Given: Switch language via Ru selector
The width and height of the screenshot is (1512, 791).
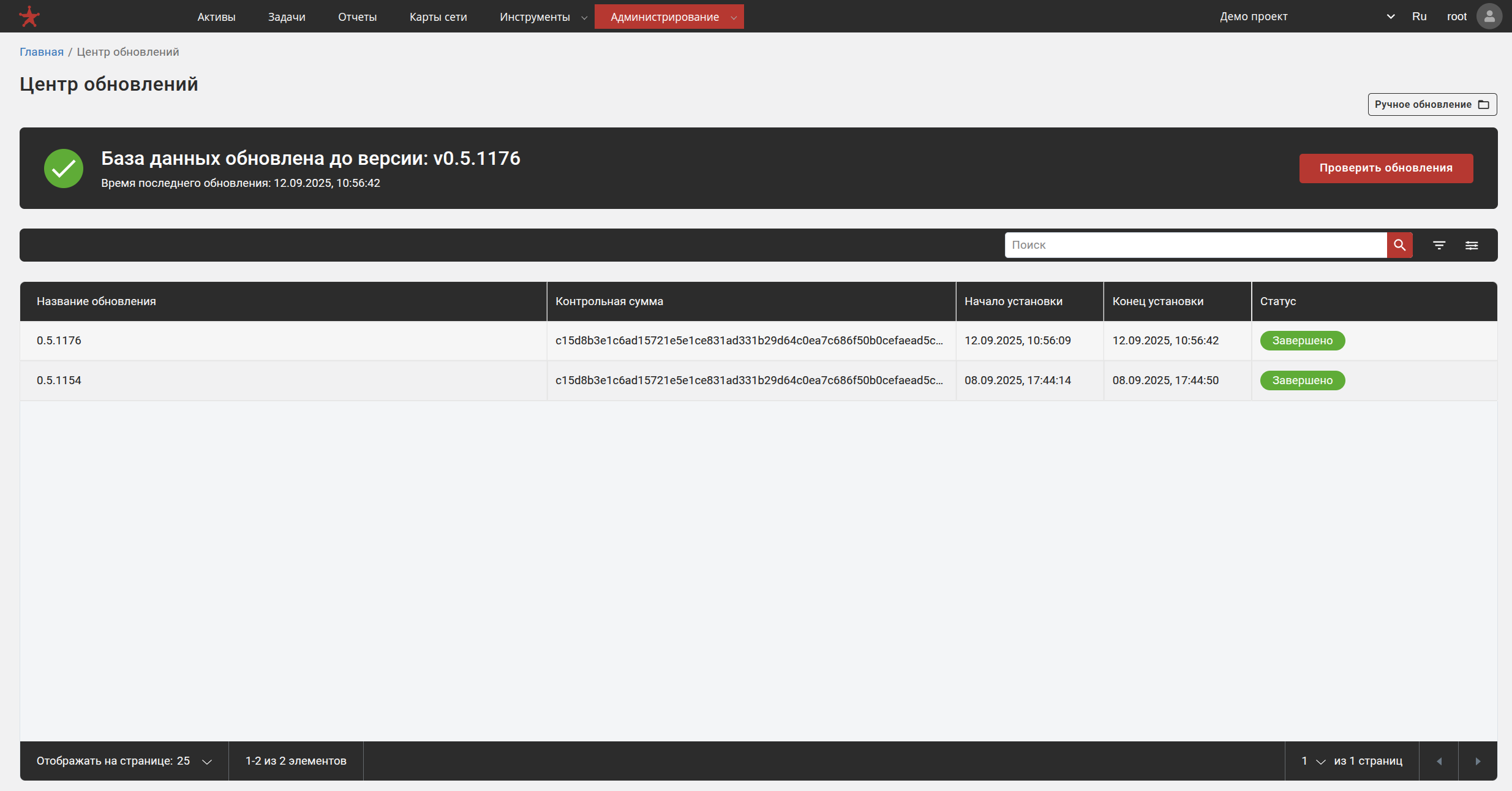Looking at the screenshot, I should [x=1419, y=17].
